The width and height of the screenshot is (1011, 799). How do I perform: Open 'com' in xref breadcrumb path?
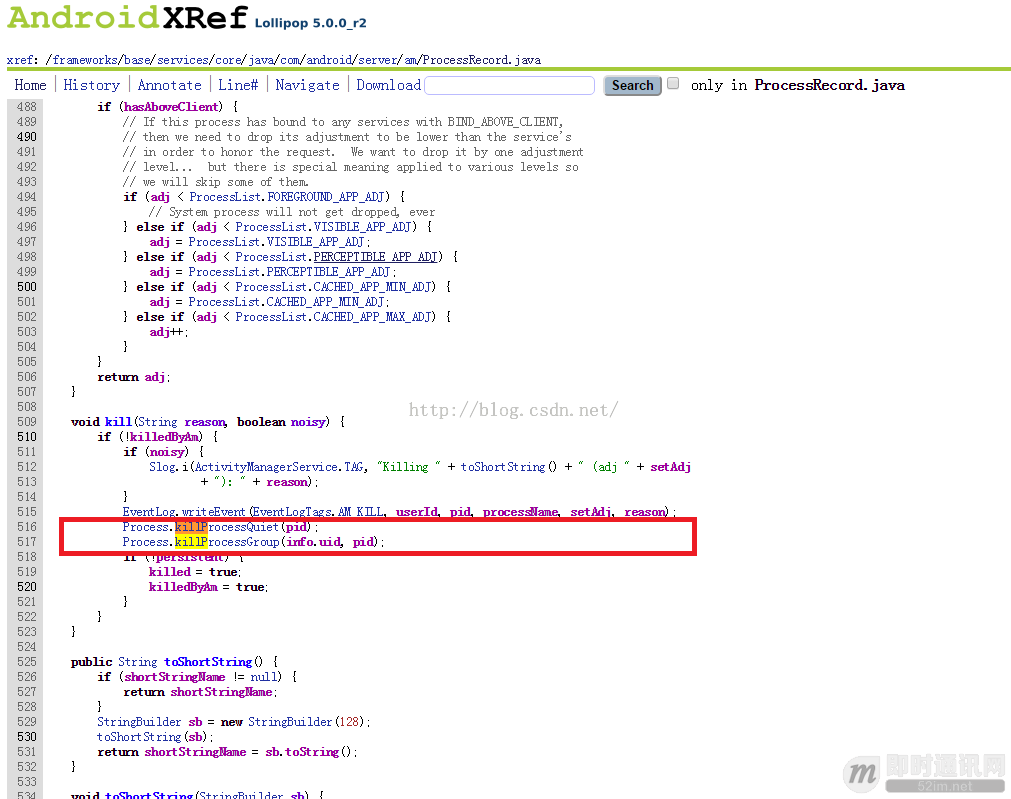pyautogui.click(x=290, y=60)
